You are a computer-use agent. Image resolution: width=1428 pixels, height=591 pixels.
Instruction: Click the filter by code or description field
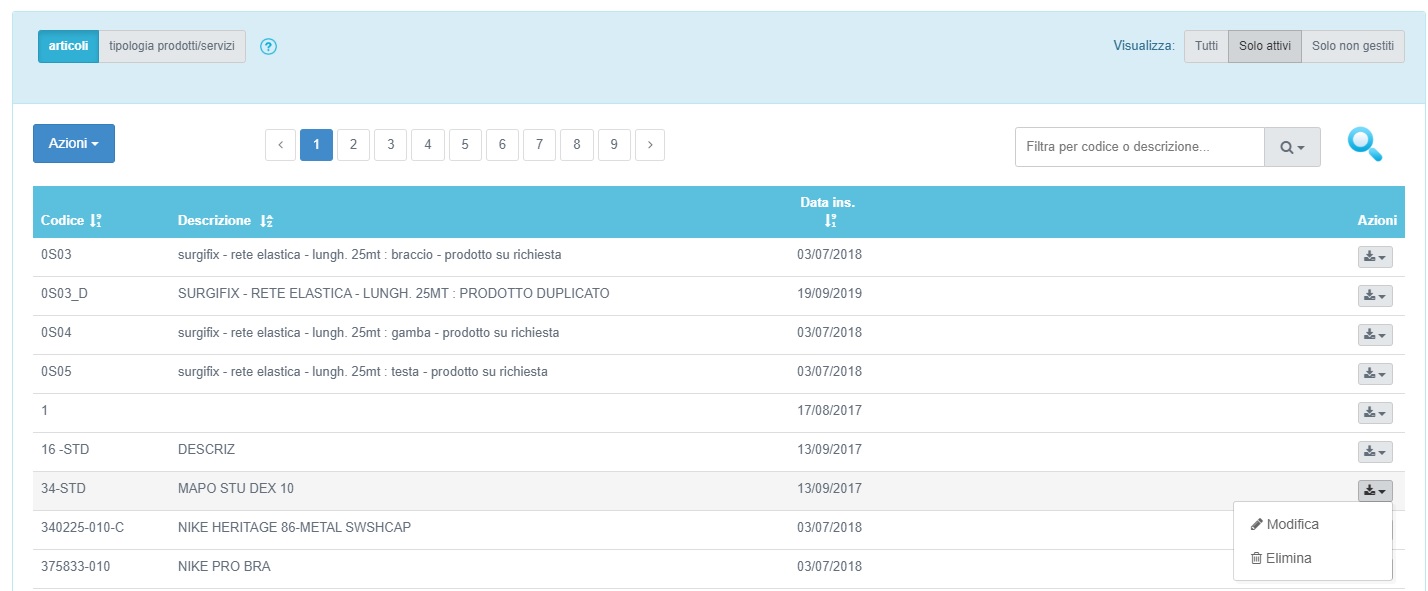click(x=1139, y=147)
